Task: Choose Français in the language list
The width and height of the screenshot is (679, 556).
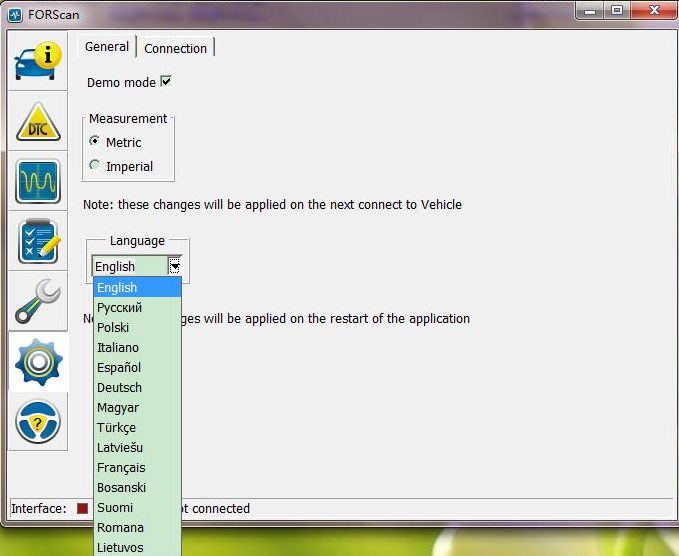Action: (137, 468)
